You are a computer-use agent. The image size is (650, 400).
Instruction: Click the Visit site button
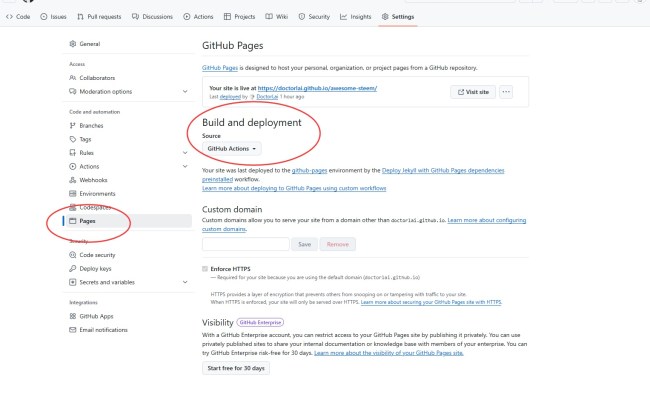coord(473,92)
